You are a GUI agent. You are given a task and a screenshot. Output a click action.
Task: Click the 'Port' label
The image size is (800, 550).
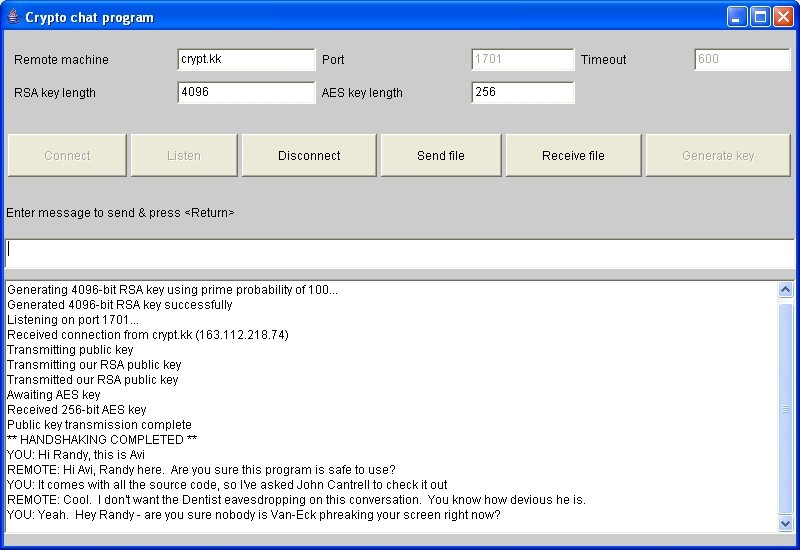333,60
